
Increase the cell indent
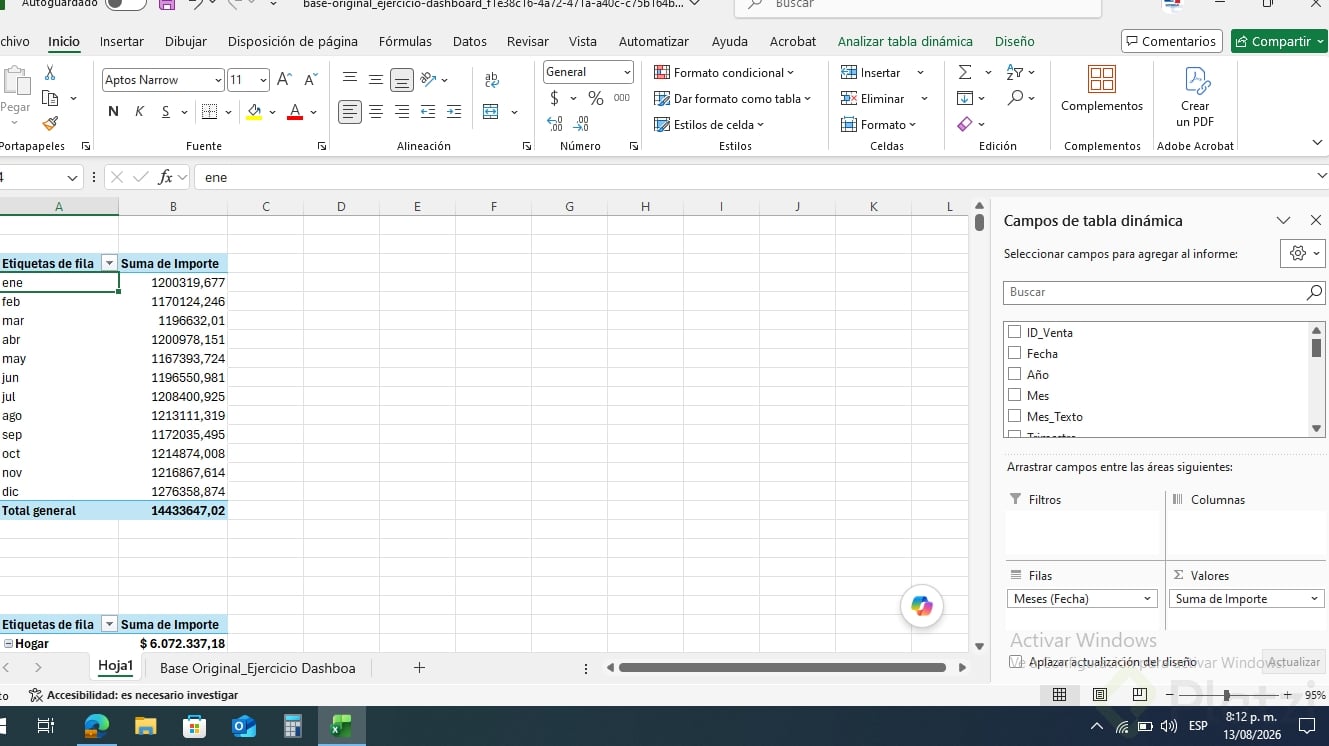tap(454, 112)
